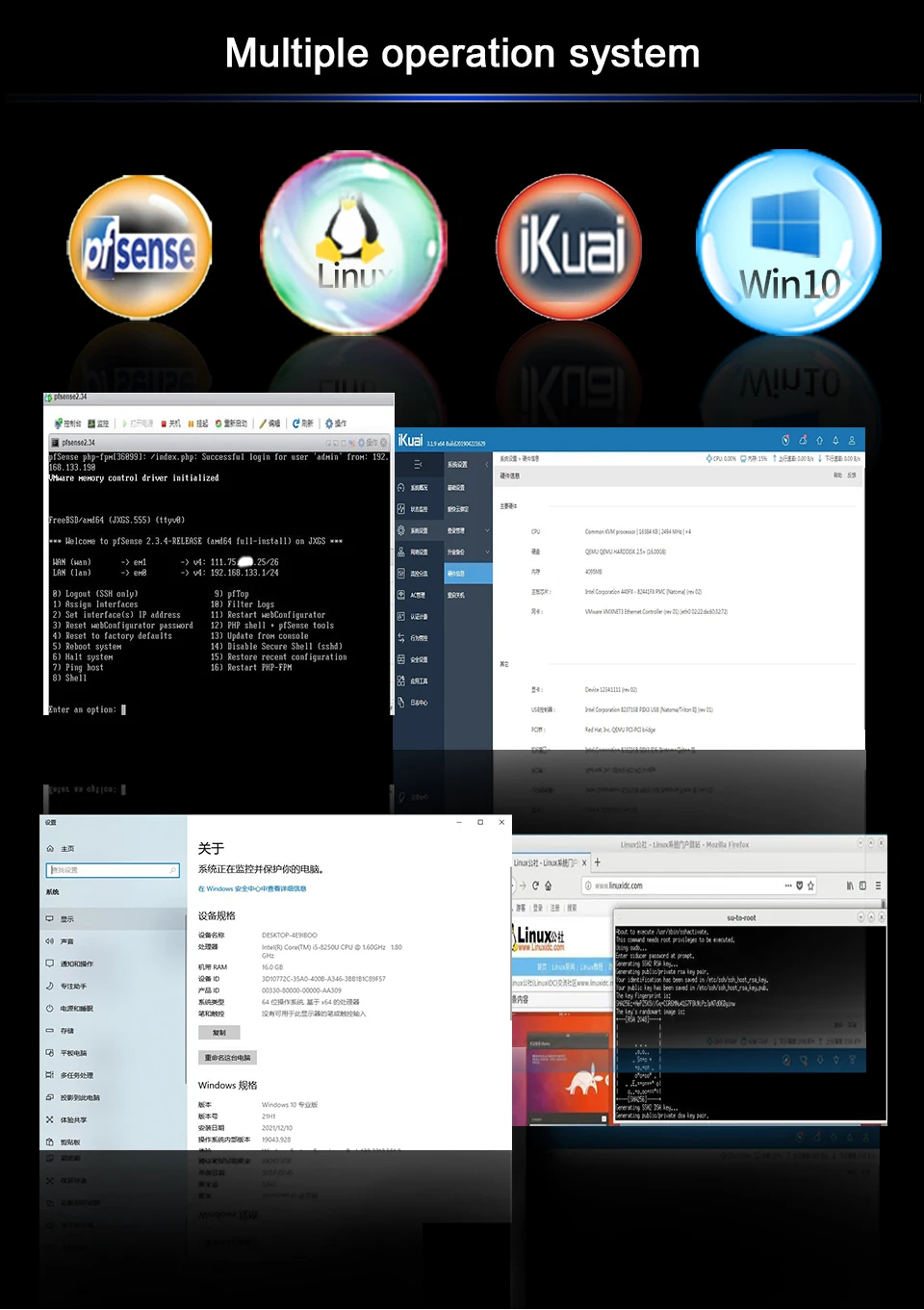Click 重新启动 in the pfsense VM toolbar
The width and height of the screenshot is (924, 1310).
click(x=232, y=424)
